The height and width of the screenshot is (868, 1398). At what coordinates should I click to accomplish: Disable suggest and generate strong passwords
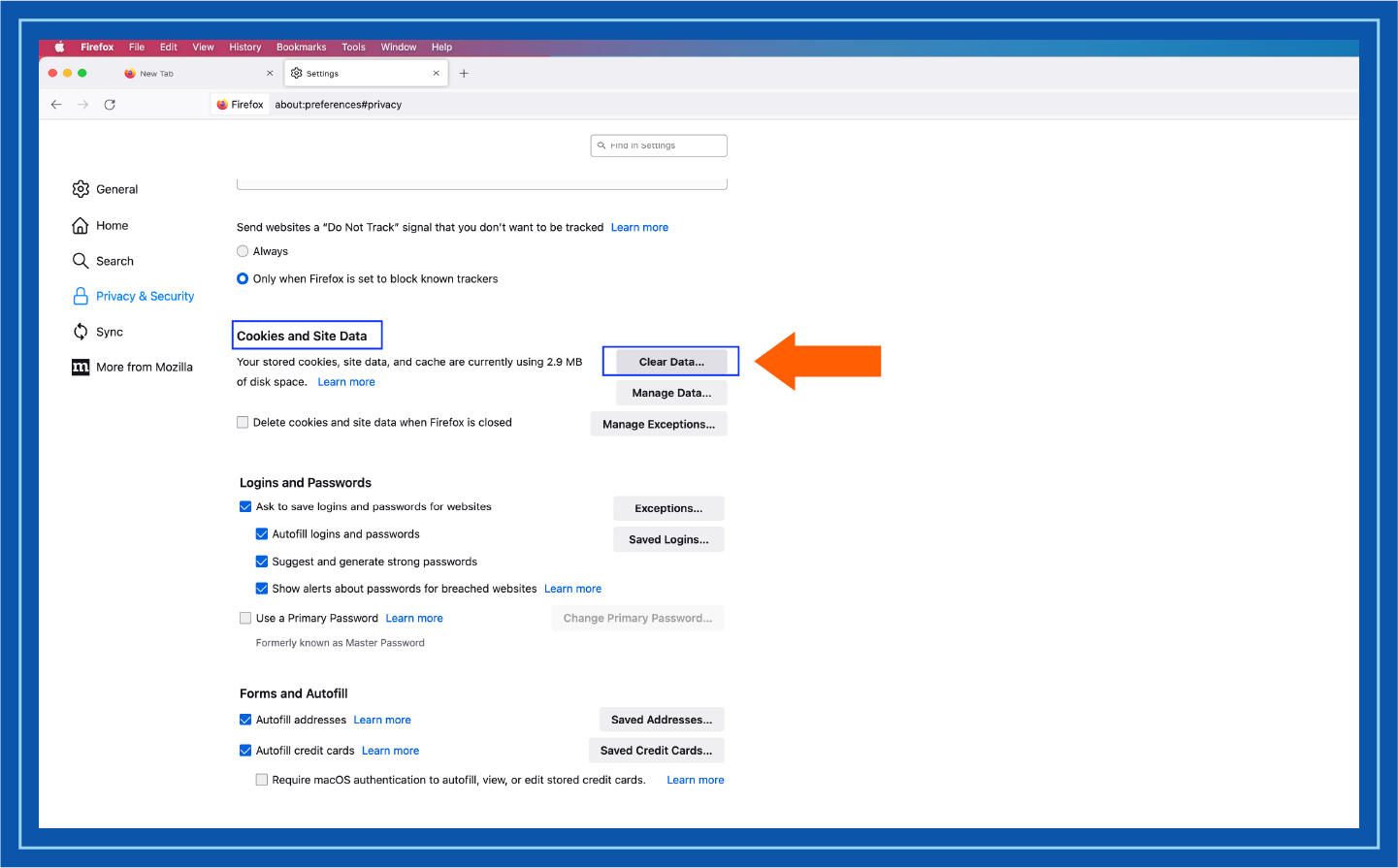coord(262,561)
